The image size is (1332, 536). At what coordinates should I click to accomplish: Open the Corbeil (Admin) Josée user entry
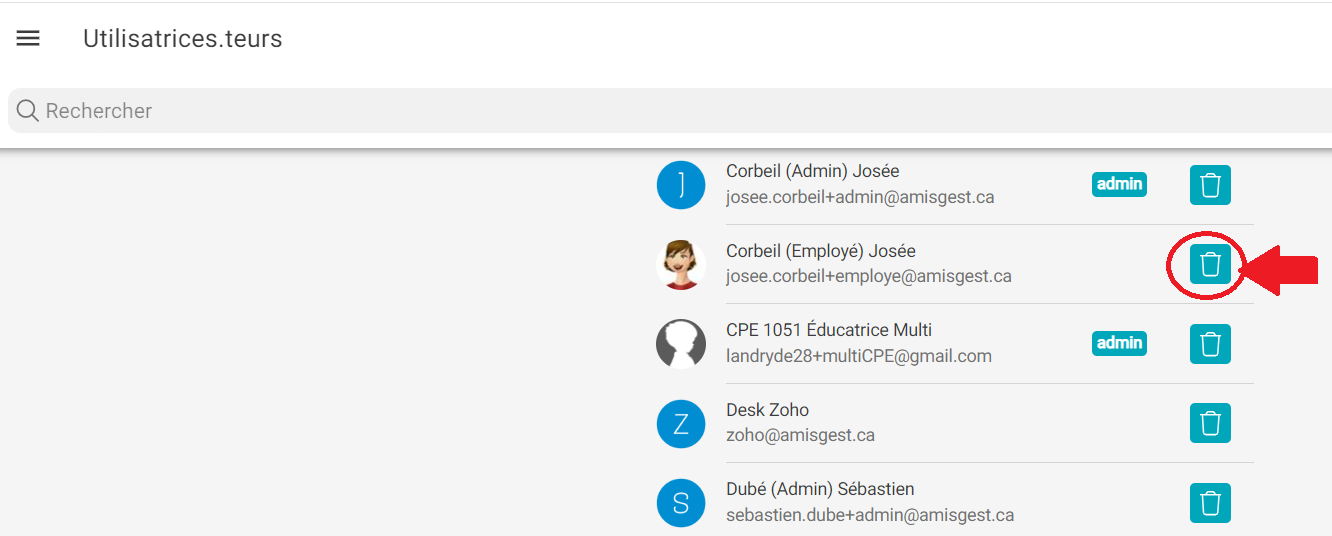(x=812, y=172)
